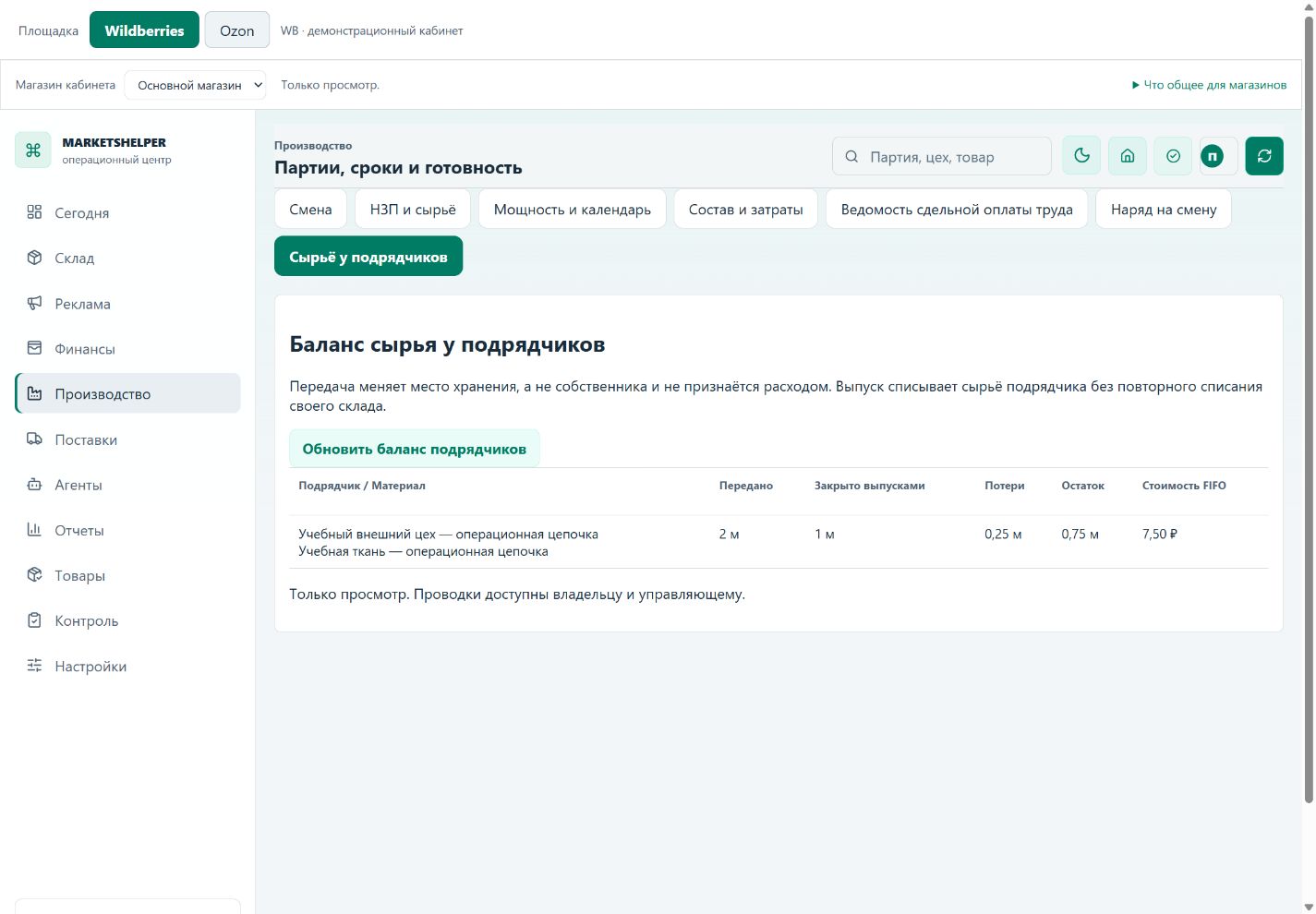Click the search magnifier icon

(x=851, y=157)
